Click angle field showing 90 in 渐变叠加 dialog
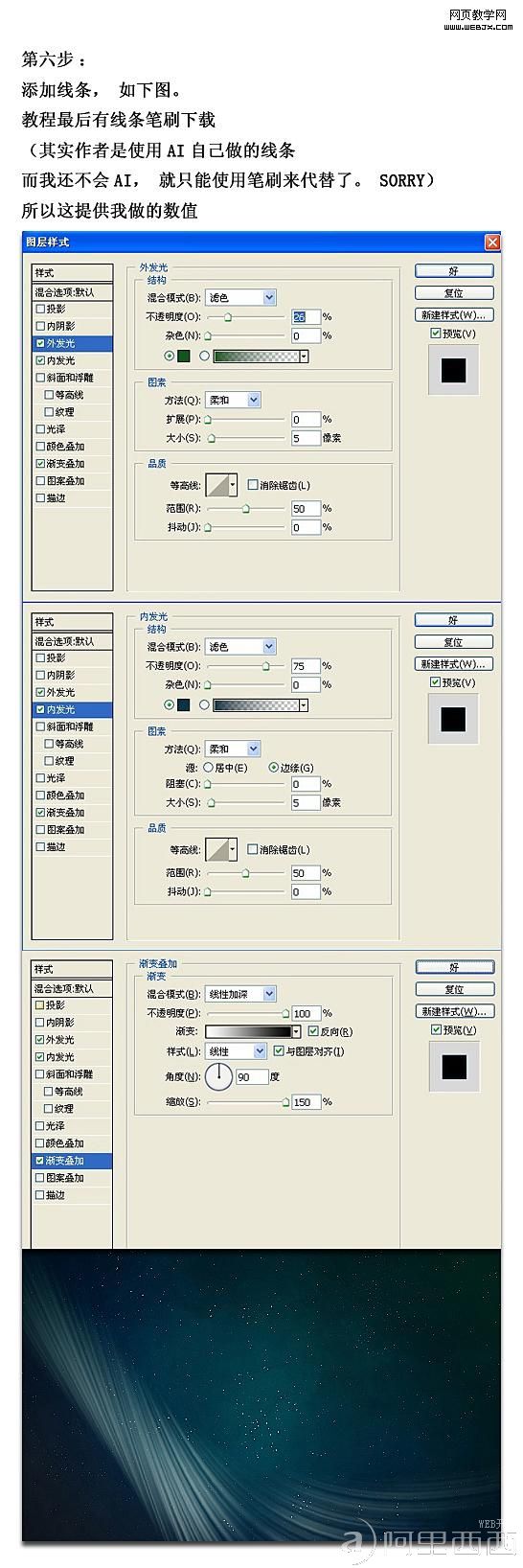Screen dimensions: 523x1568 pos(251,1076)
